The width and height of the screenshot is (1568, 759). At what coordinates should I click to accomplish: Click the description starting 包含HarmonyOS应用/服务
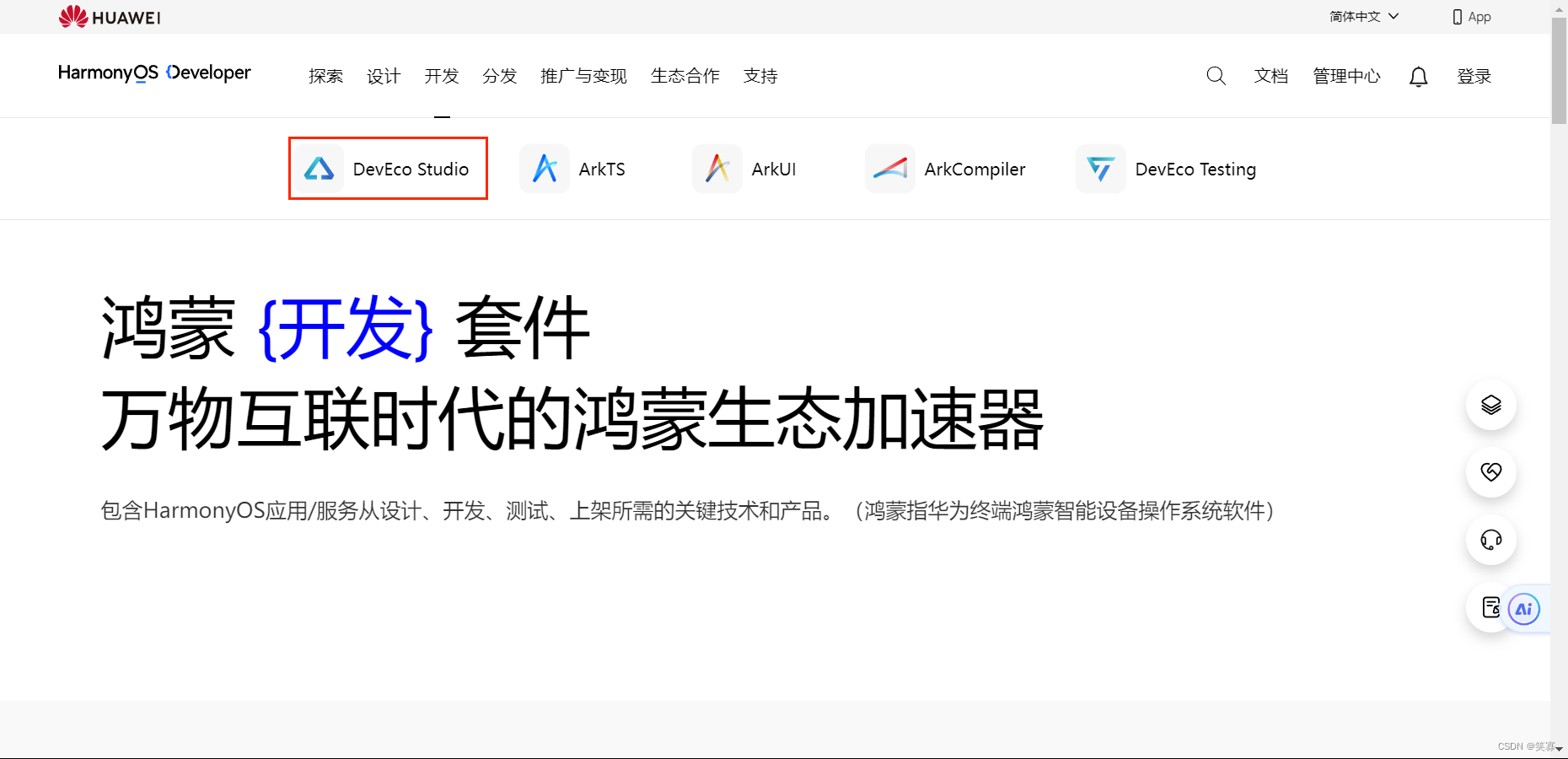point(687,511)
